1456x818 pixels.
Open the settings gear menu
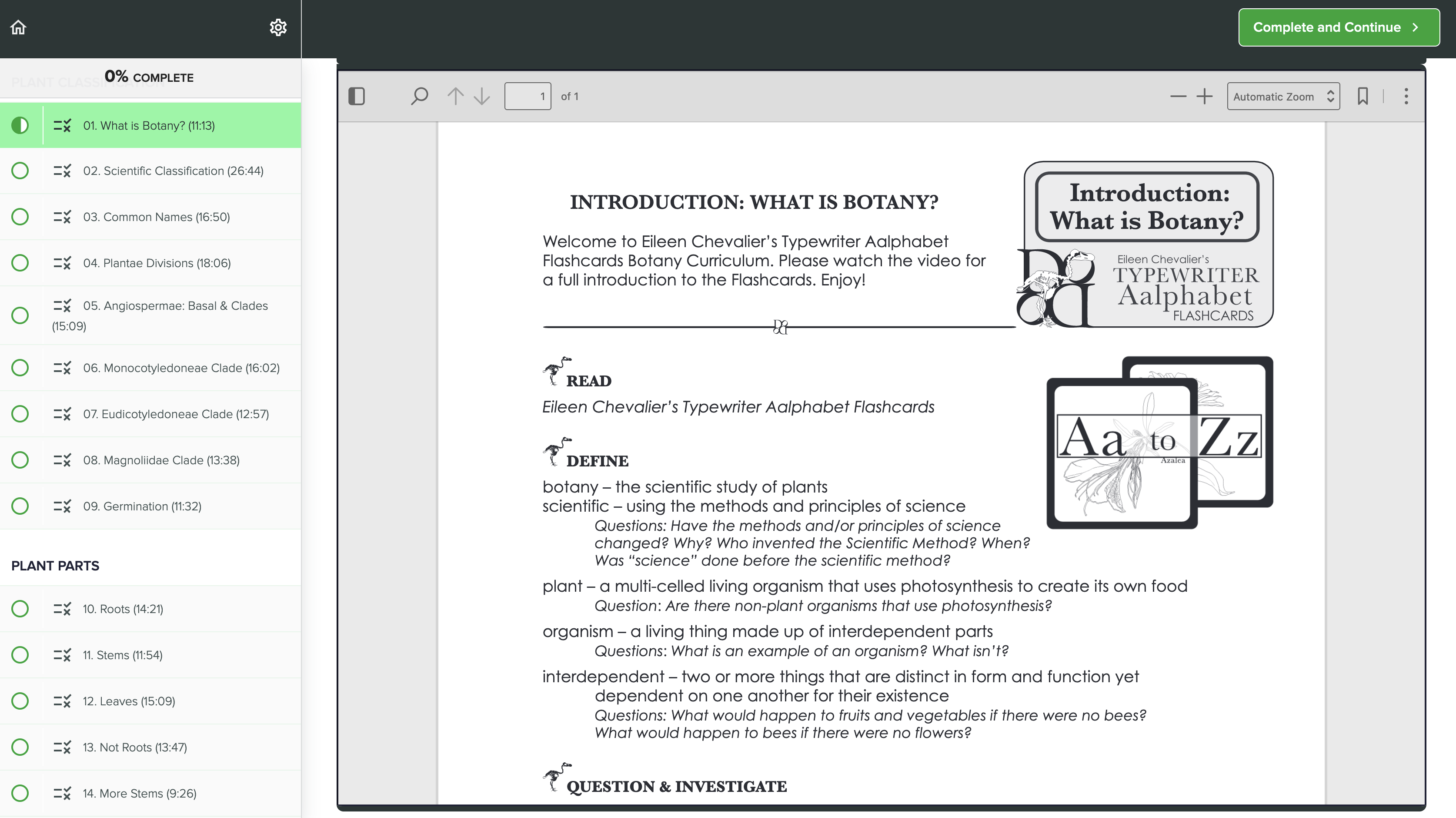pyautogui.click(x=277, y=27)
